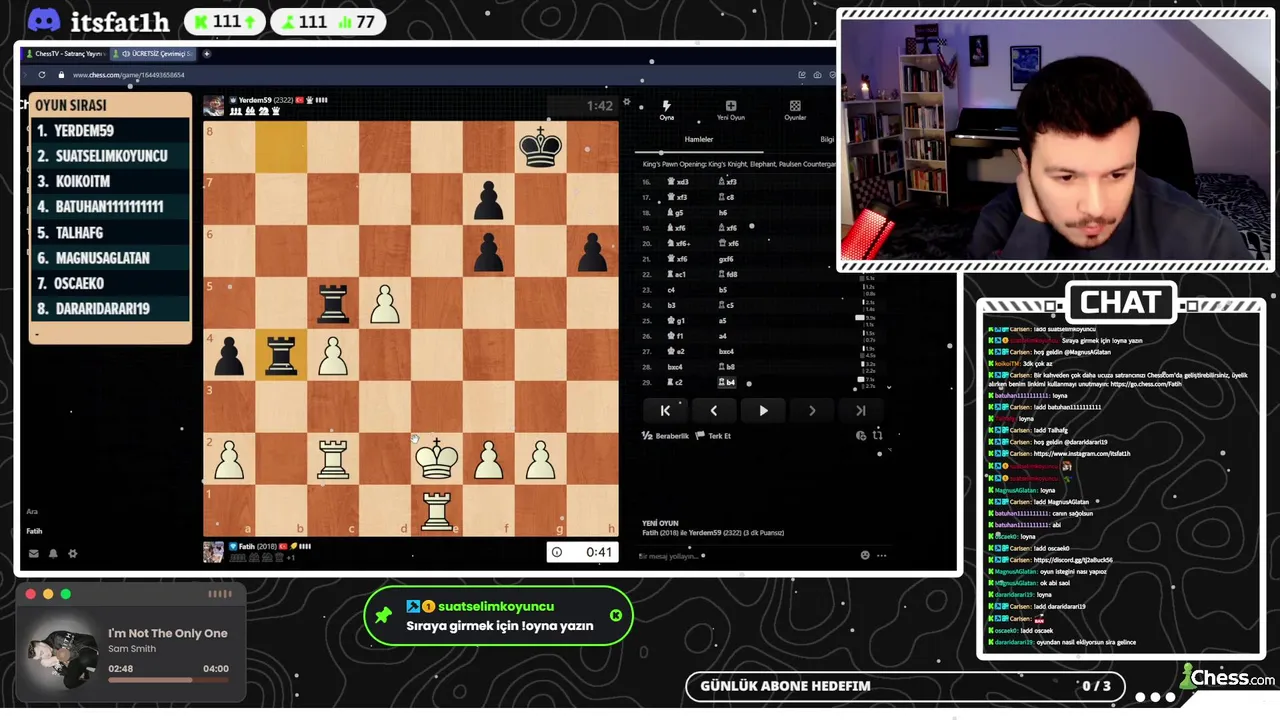Select the white rook on c2
This screenshot has width=1280, height=720.
333,459
